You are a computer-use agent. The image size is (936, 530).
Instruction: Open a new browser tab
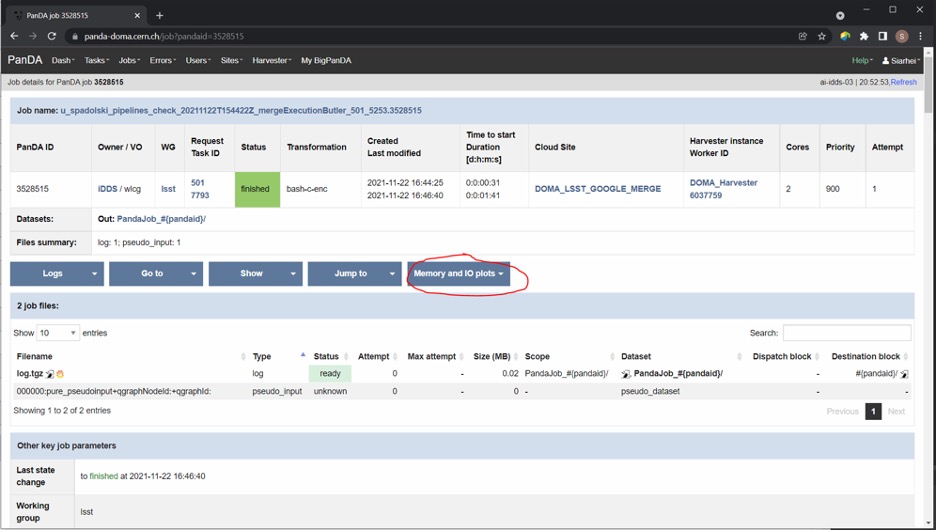click(159, 16)
